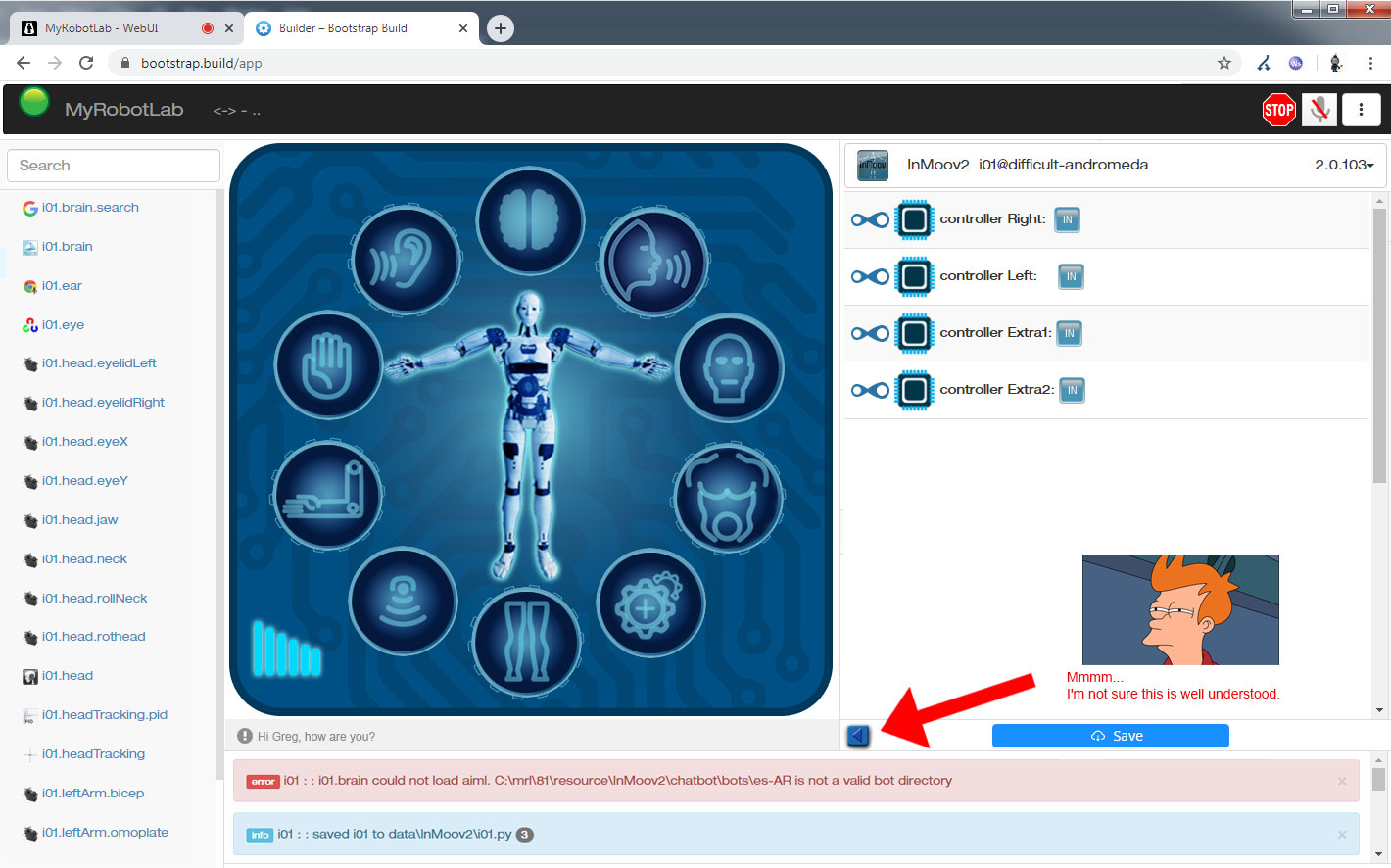Click the MyRobotLab brand title
Image resolution: width=1391 pixels, height=868 pixels.
[124, 110]
